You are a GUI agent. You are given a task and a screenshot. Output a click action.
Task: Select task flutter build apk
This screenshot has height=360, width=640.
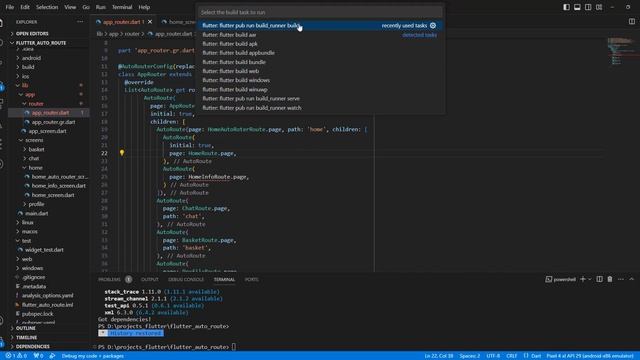coord(320,44)
